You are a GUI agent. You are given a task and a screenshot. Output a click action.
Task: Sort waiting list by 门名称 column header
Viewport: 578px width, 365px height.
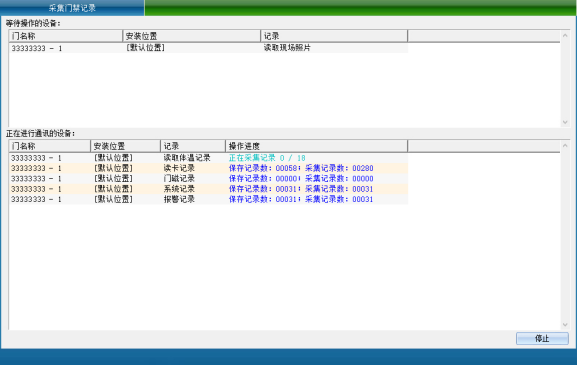coord(66,36)
